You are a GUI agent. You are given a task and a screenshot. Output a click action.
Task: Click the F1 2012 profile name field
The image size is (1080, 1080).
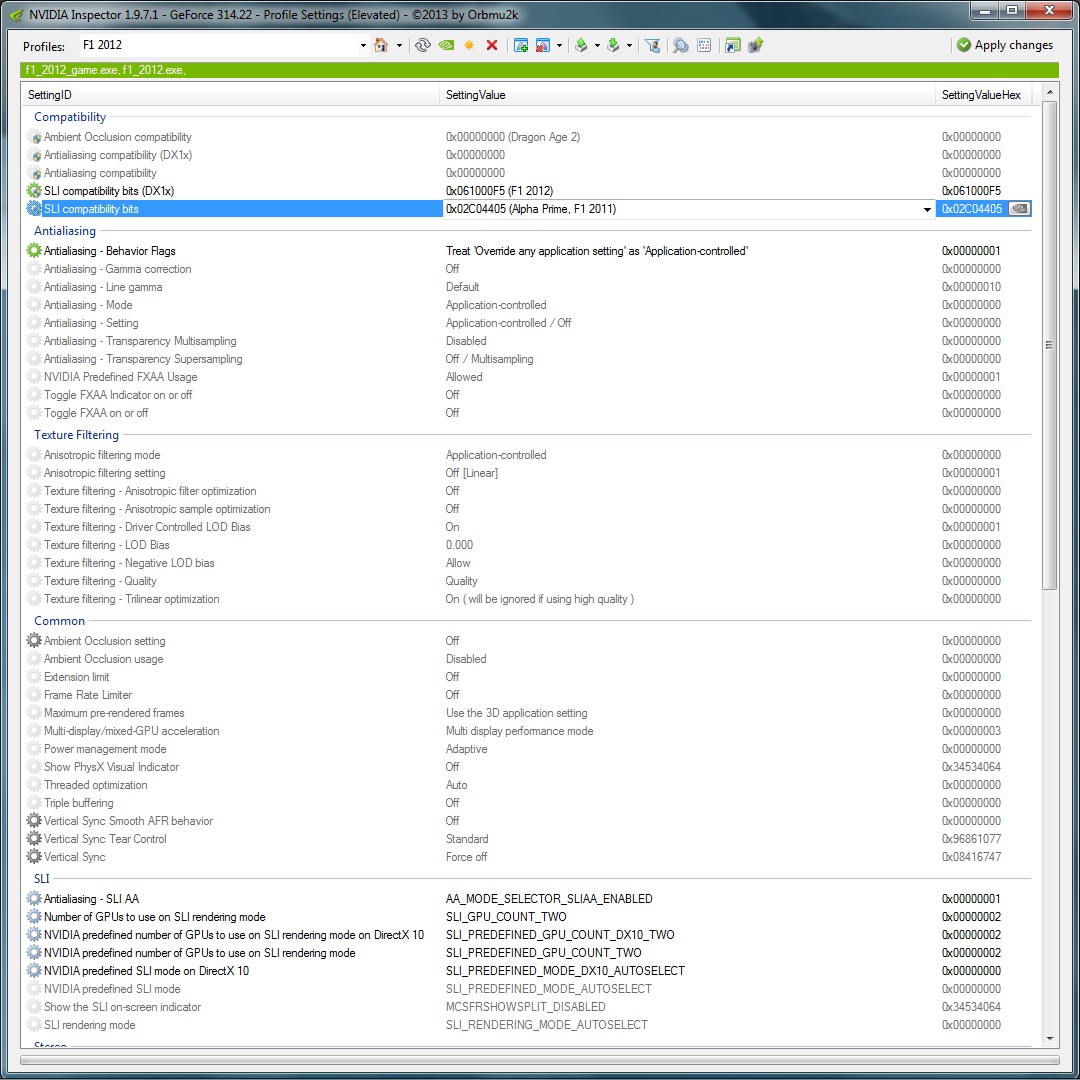[x=219, y=45]
